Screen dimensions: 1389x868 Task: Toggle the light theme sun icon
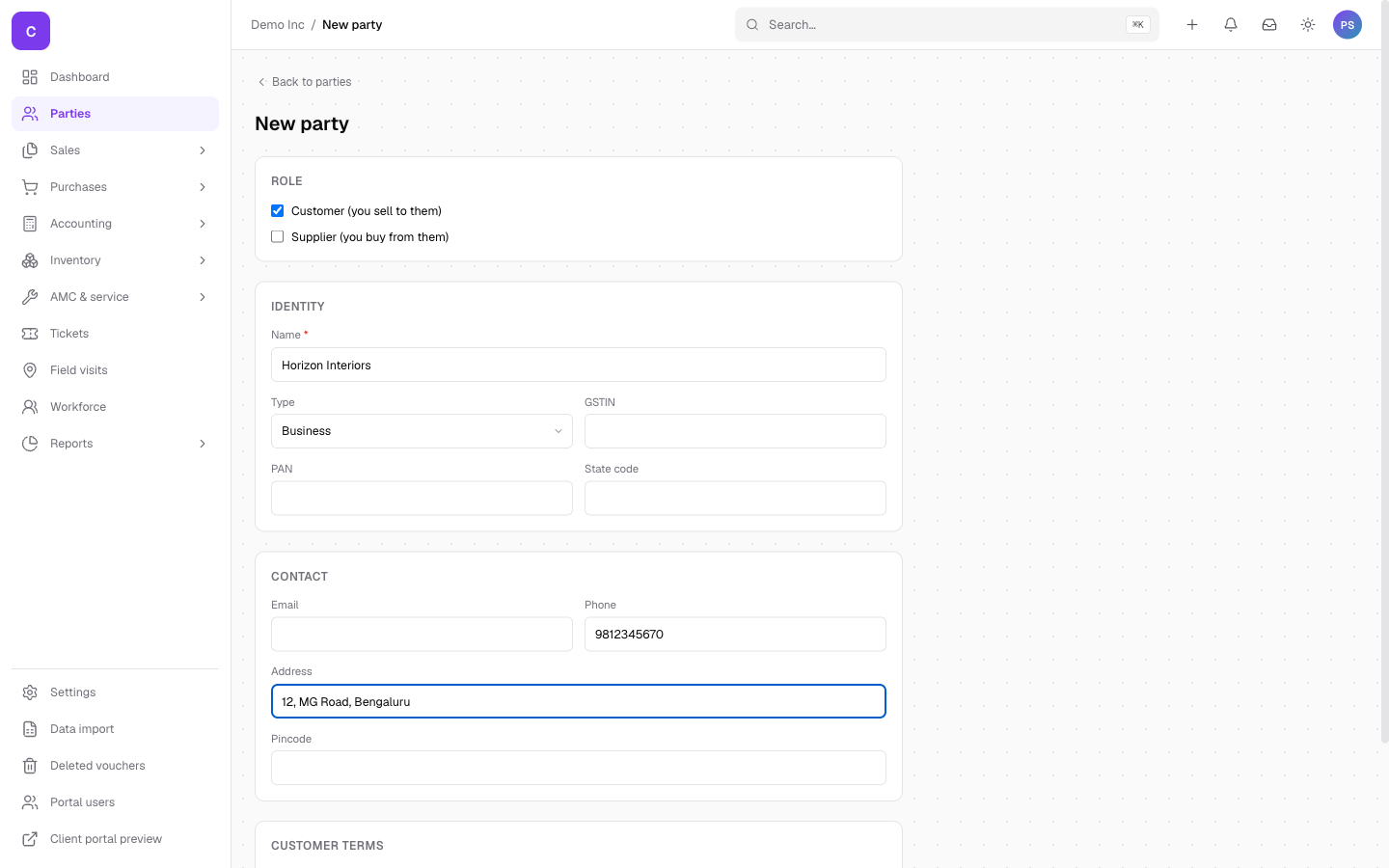point(1308,25)
